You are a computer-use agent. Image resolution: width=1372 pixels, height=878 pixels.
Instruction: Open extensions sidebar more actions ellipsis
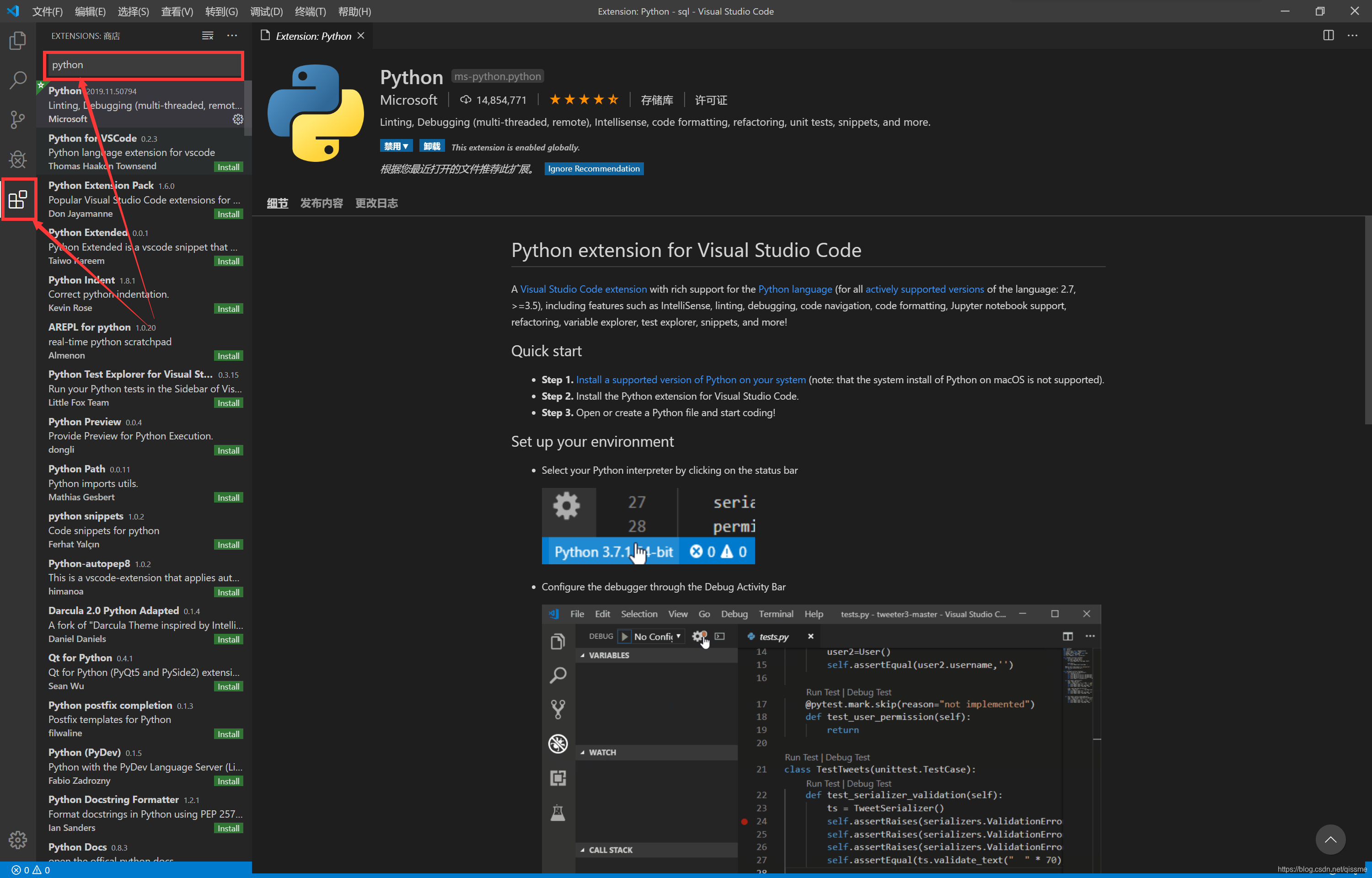point(232,36)
